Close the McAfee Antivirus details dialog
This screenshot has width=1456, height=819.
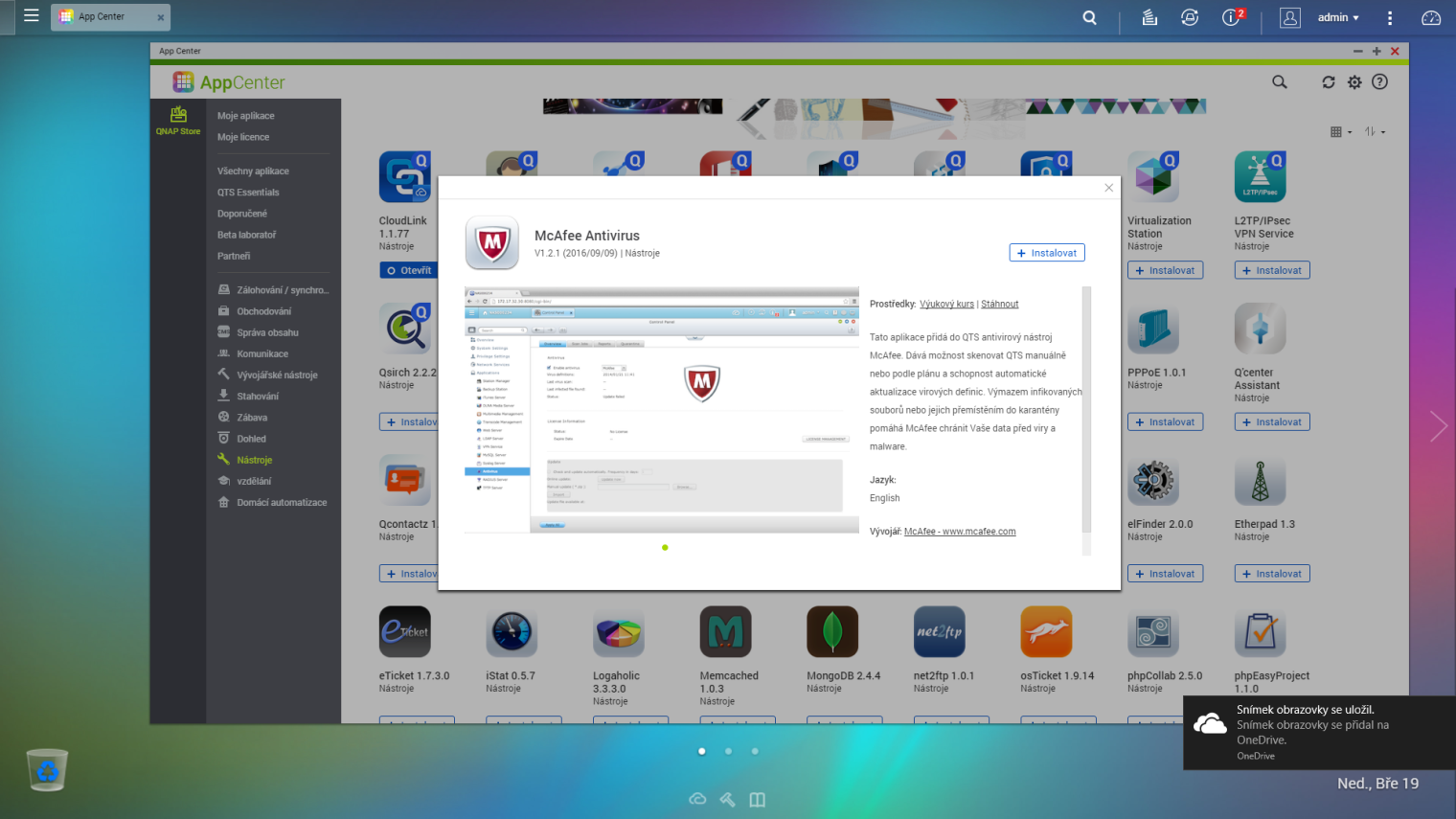[x=1109, y=188]
